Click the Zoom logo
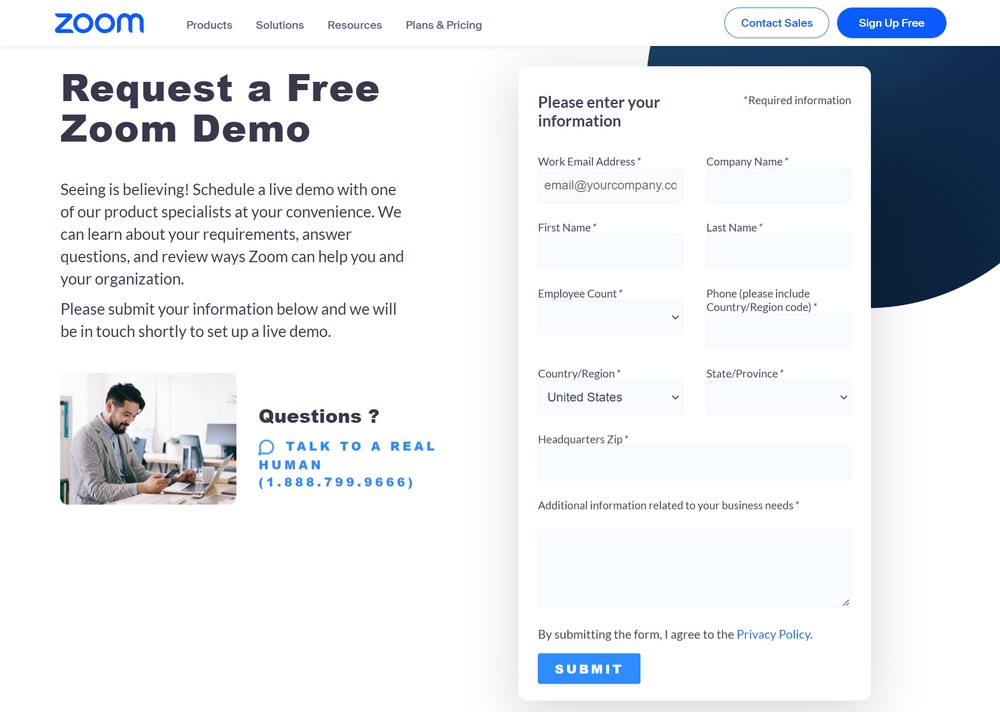This screenshot has height=712, width=1000. pos(99,22)
